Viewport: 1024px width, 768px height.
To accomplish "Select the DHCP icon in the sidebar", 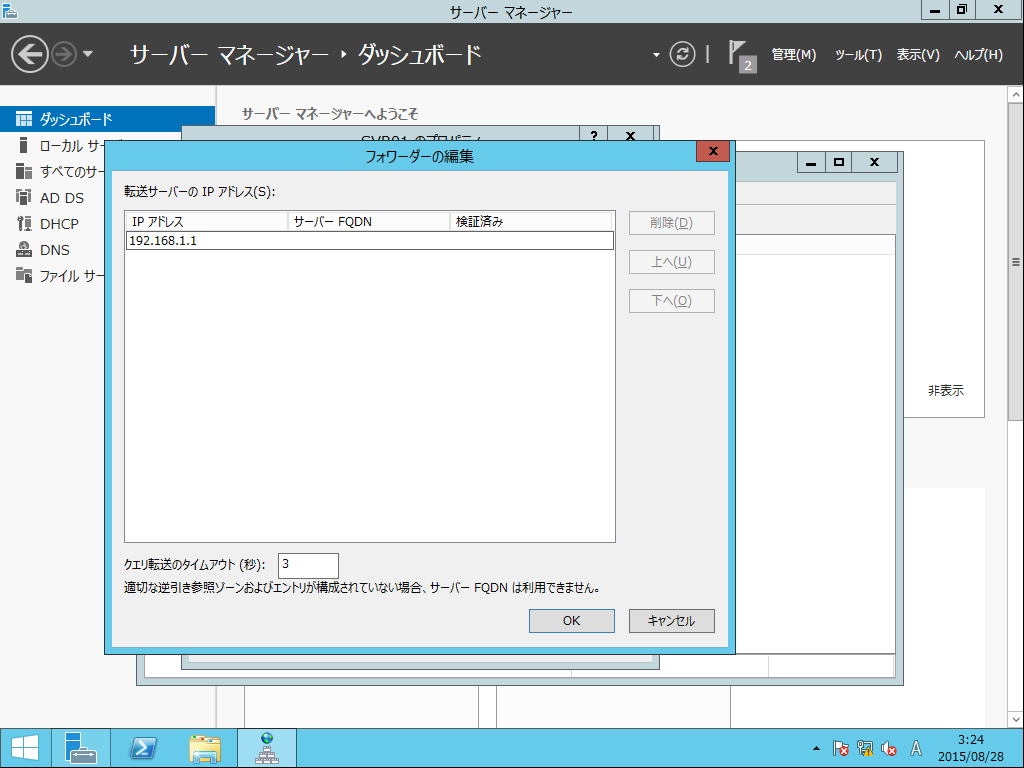I will coord(24,223).
